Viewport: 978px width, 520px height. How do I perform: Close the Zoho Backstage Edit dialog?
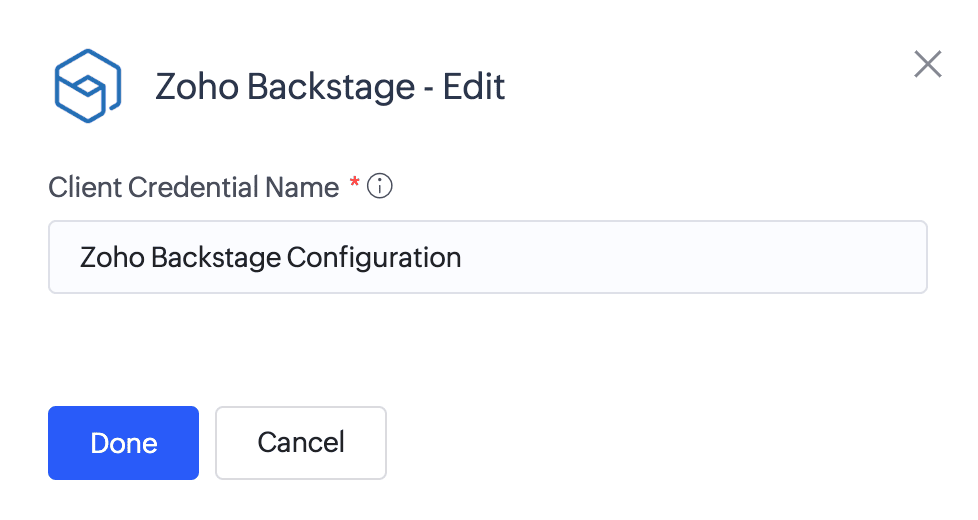[928, 65]
